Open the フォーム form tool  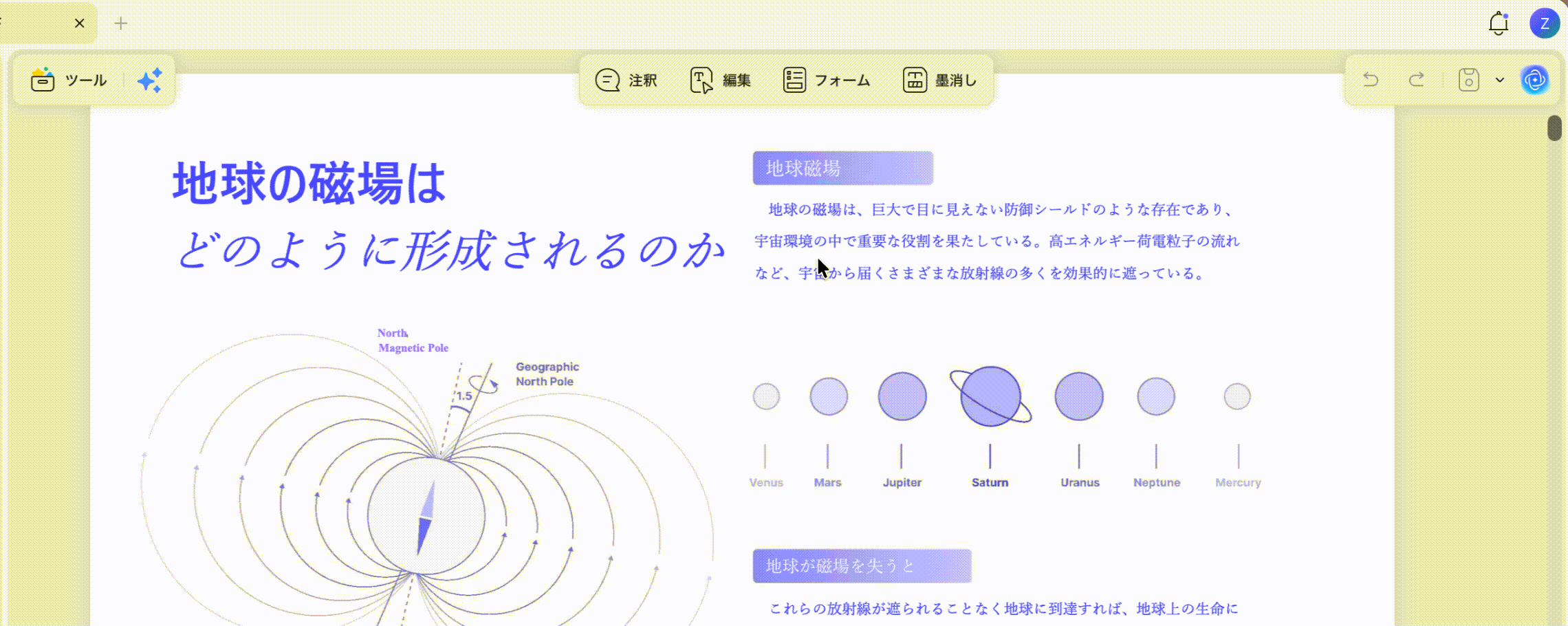tap(827, 80)
